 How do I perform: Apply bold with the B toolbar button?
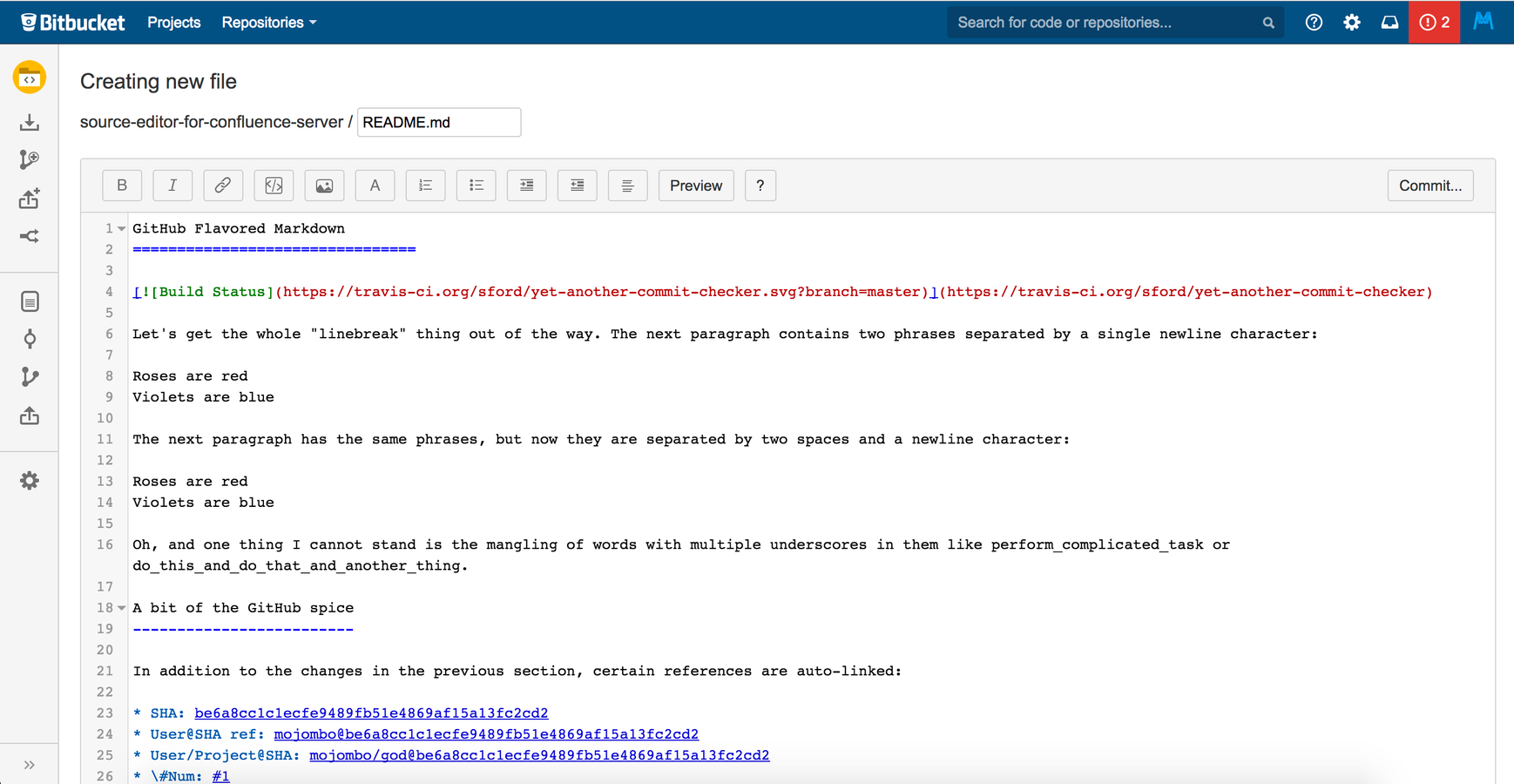coord(122,186)
